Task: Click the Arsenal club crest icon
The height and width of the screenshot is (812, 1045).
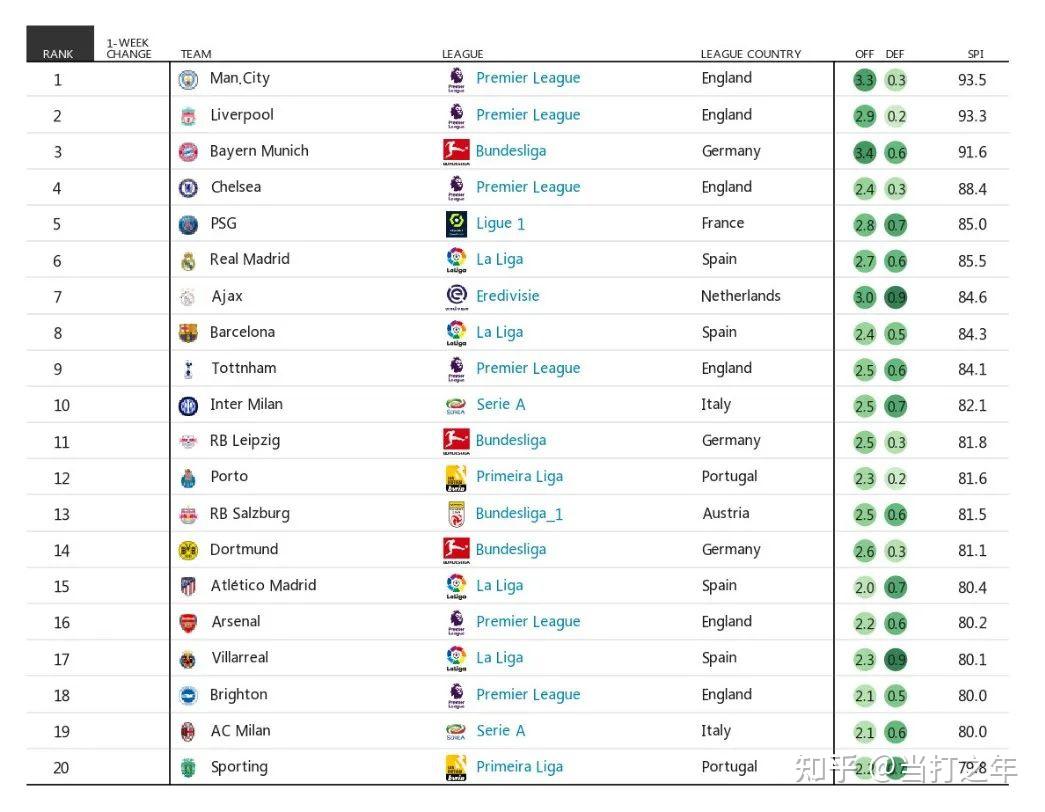Action: pos(188,622)
